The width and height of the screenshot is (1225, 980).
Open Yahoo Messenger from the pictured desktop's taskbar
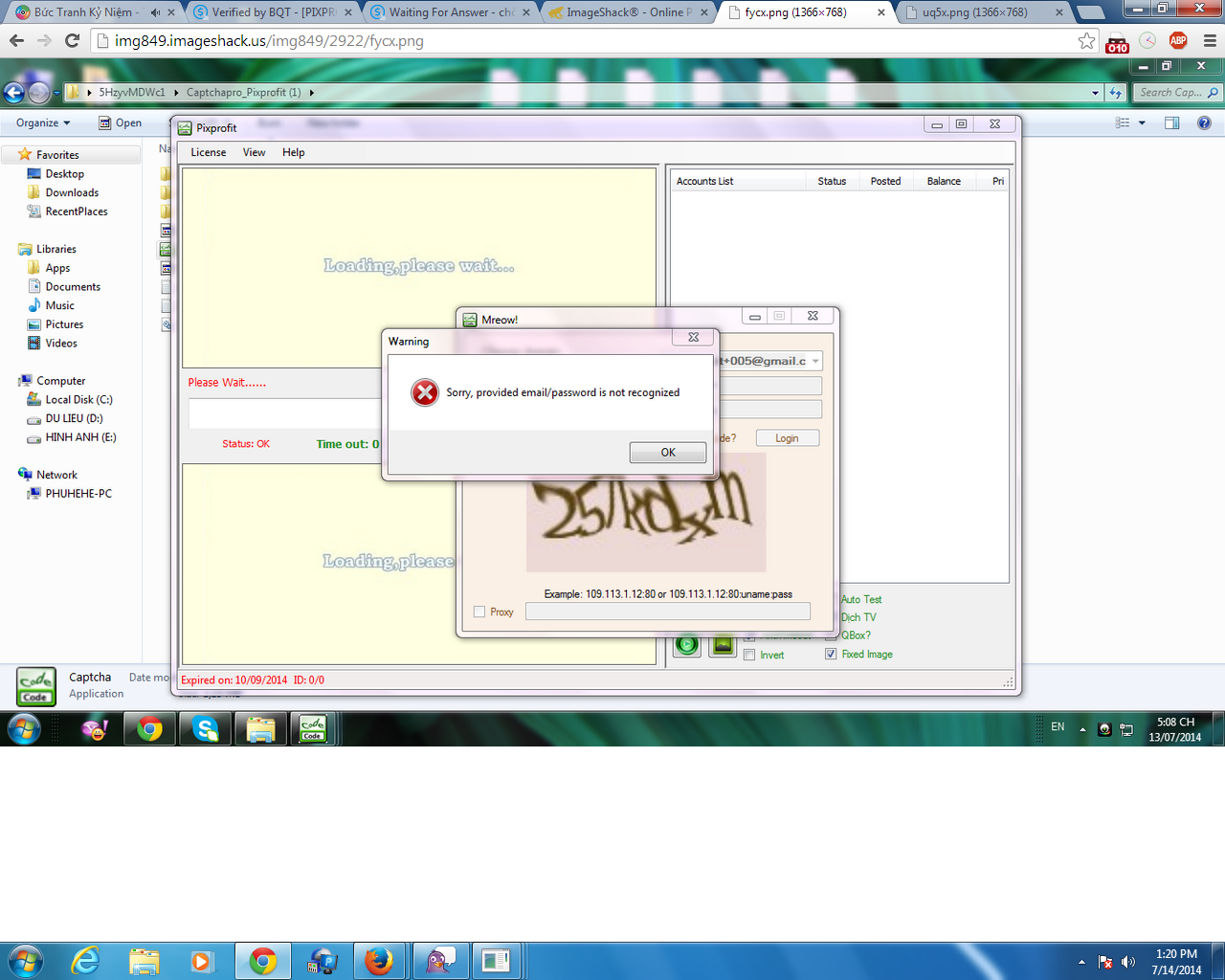tap(95, 729)
